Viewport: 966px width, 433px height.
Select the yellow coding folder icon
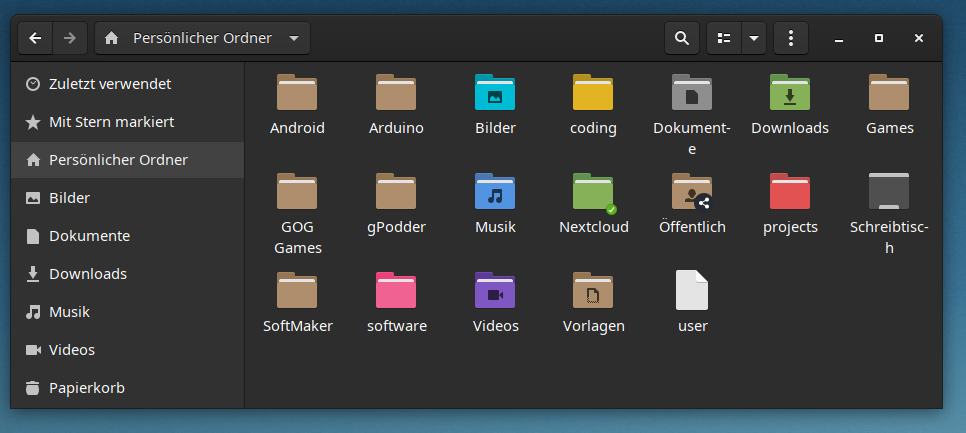(x=593, y=92)
